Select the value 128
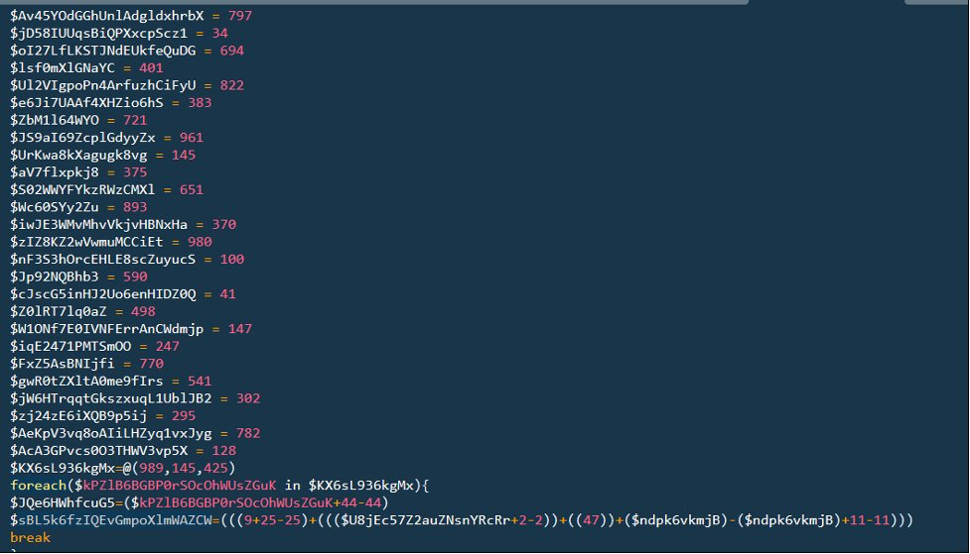The height and width of the screenshot is (554, 970). [x=224, y=450]
